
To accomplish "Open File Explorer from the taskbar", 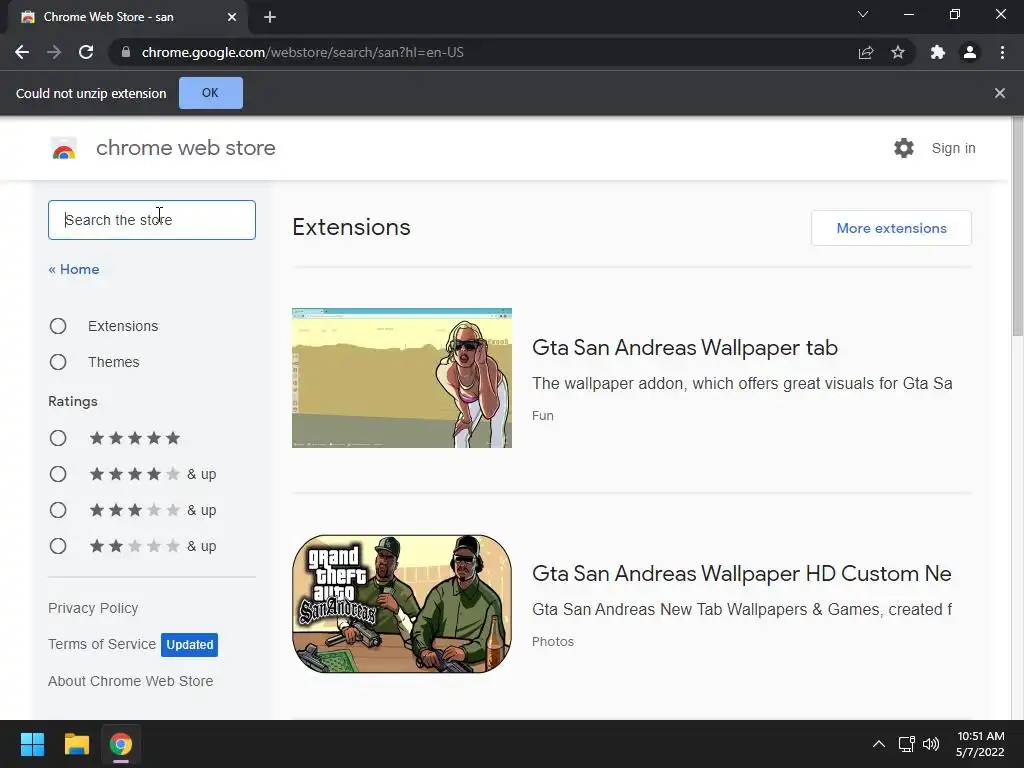I will [x=76, y=744].
